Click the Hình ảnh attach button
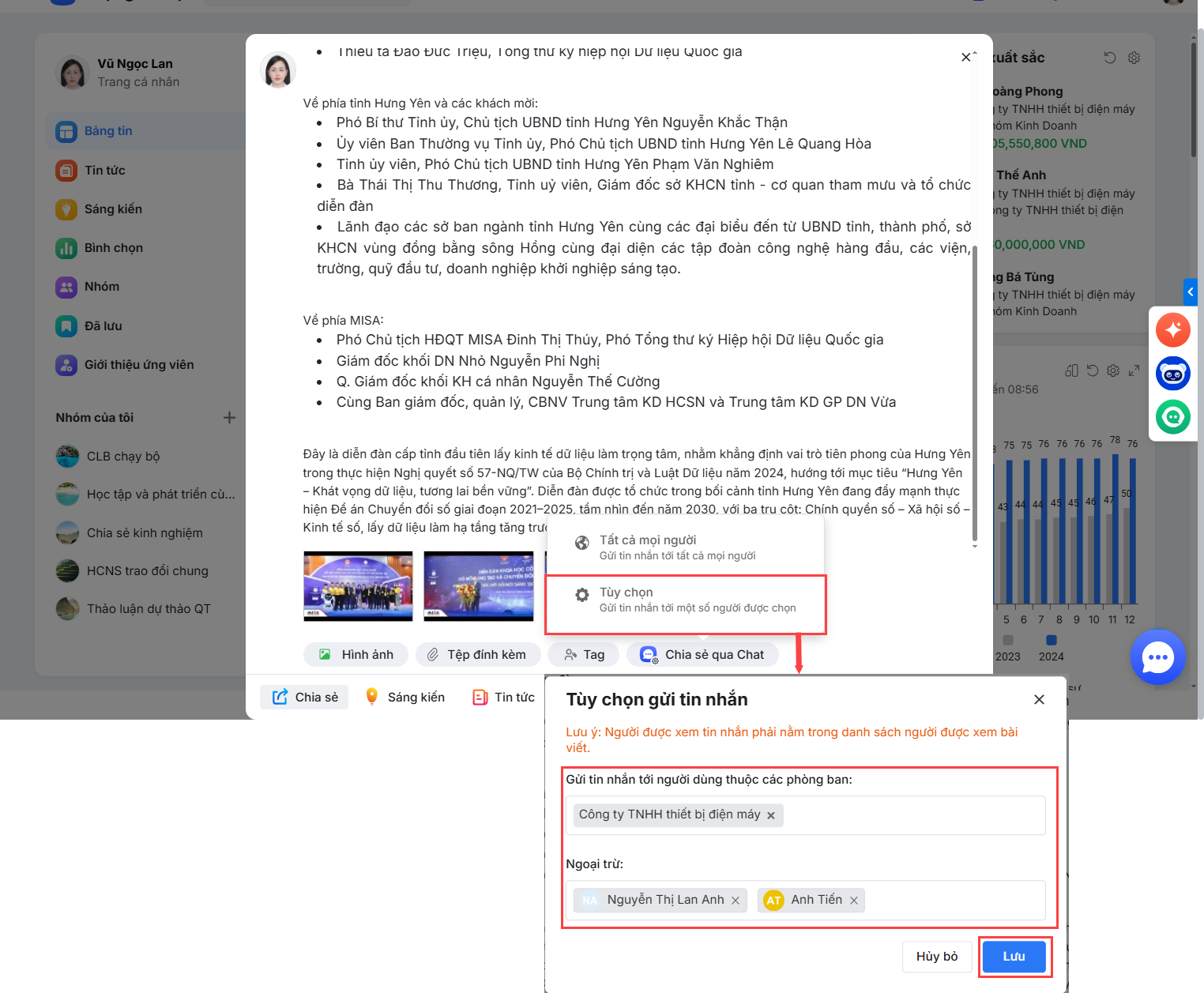 point(356,655)
